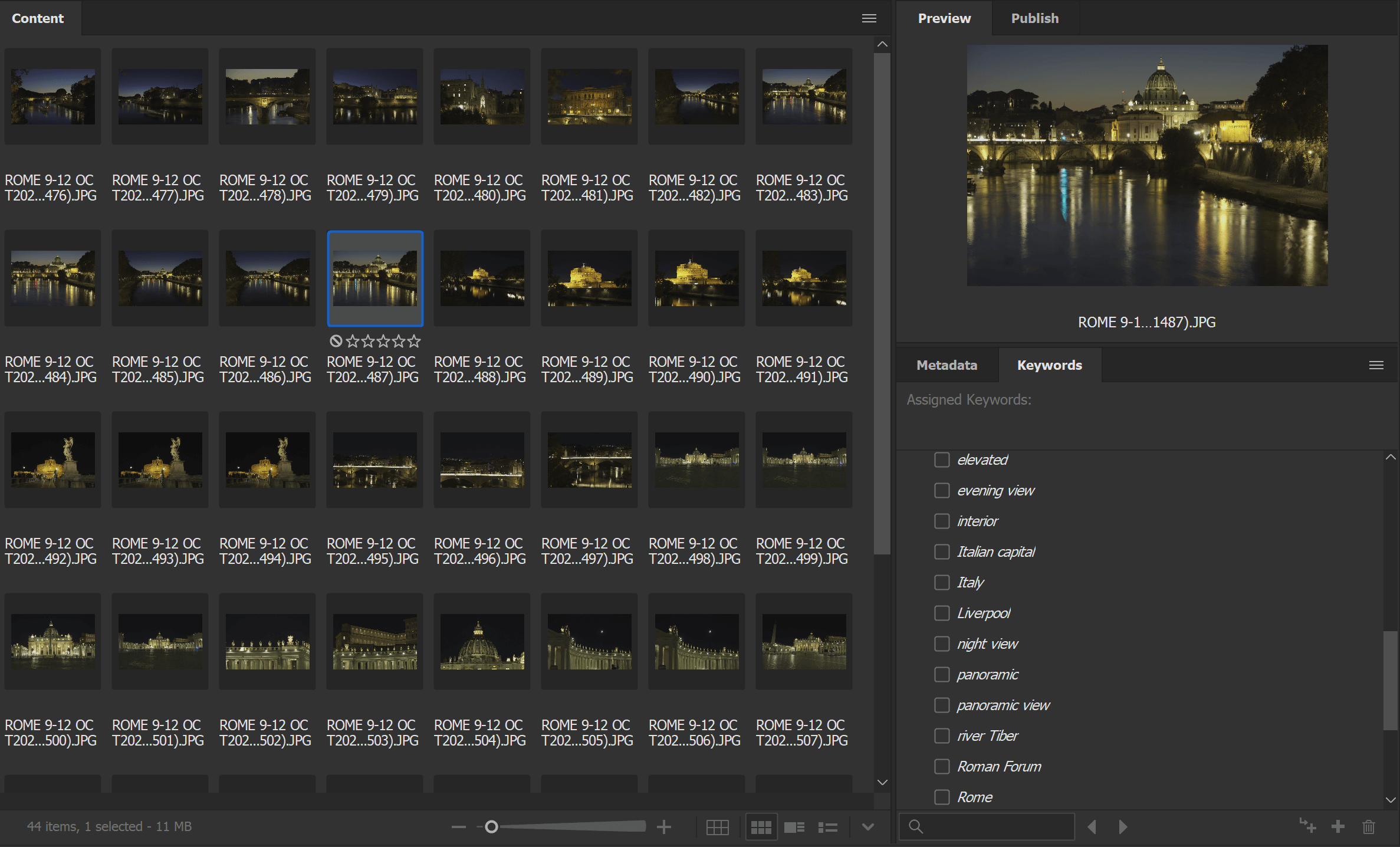Check the night view keyword
This screenshot has width=1400, height=847.
click(x=941, y=644)
